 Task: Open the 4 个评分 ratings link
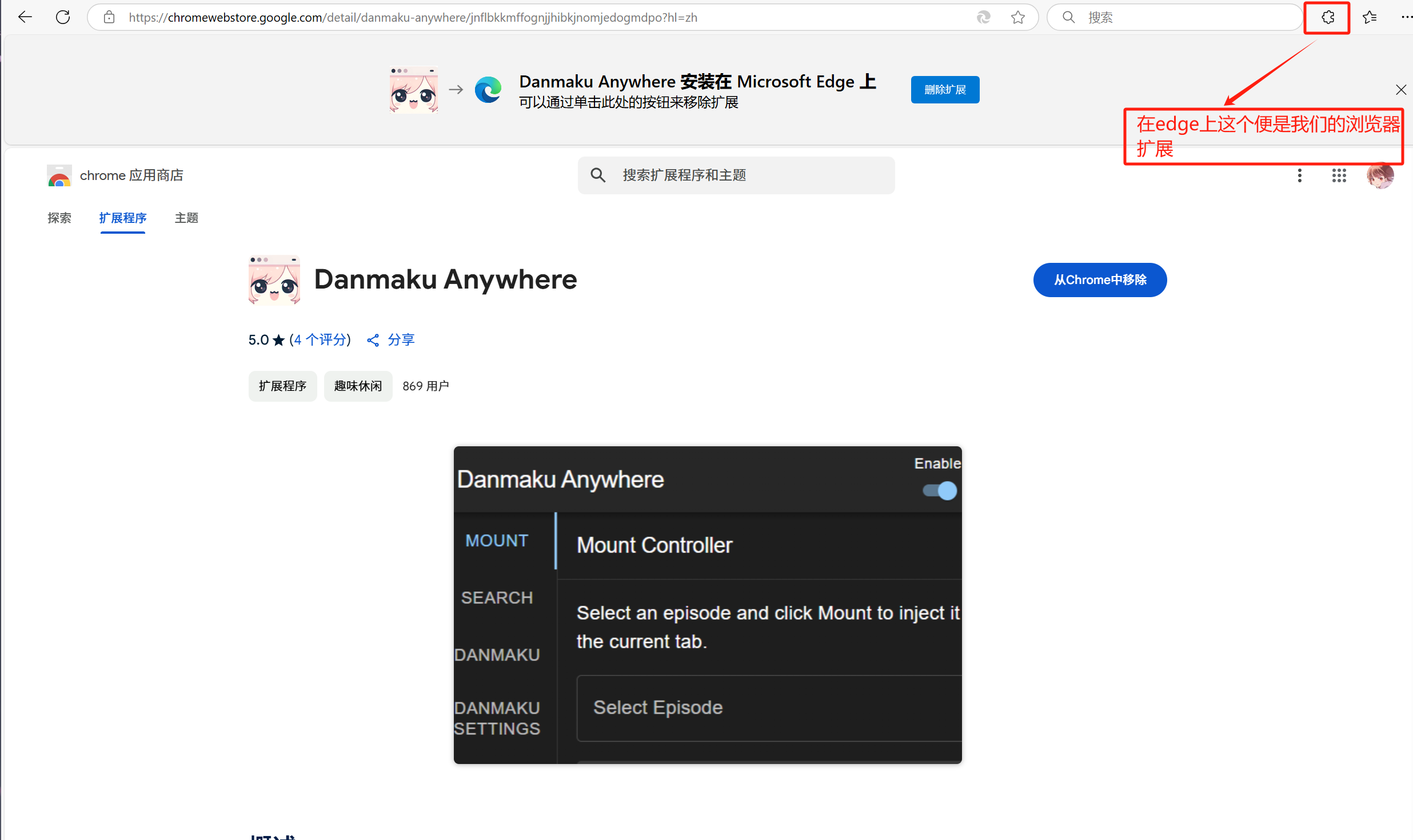click(320, 340)
